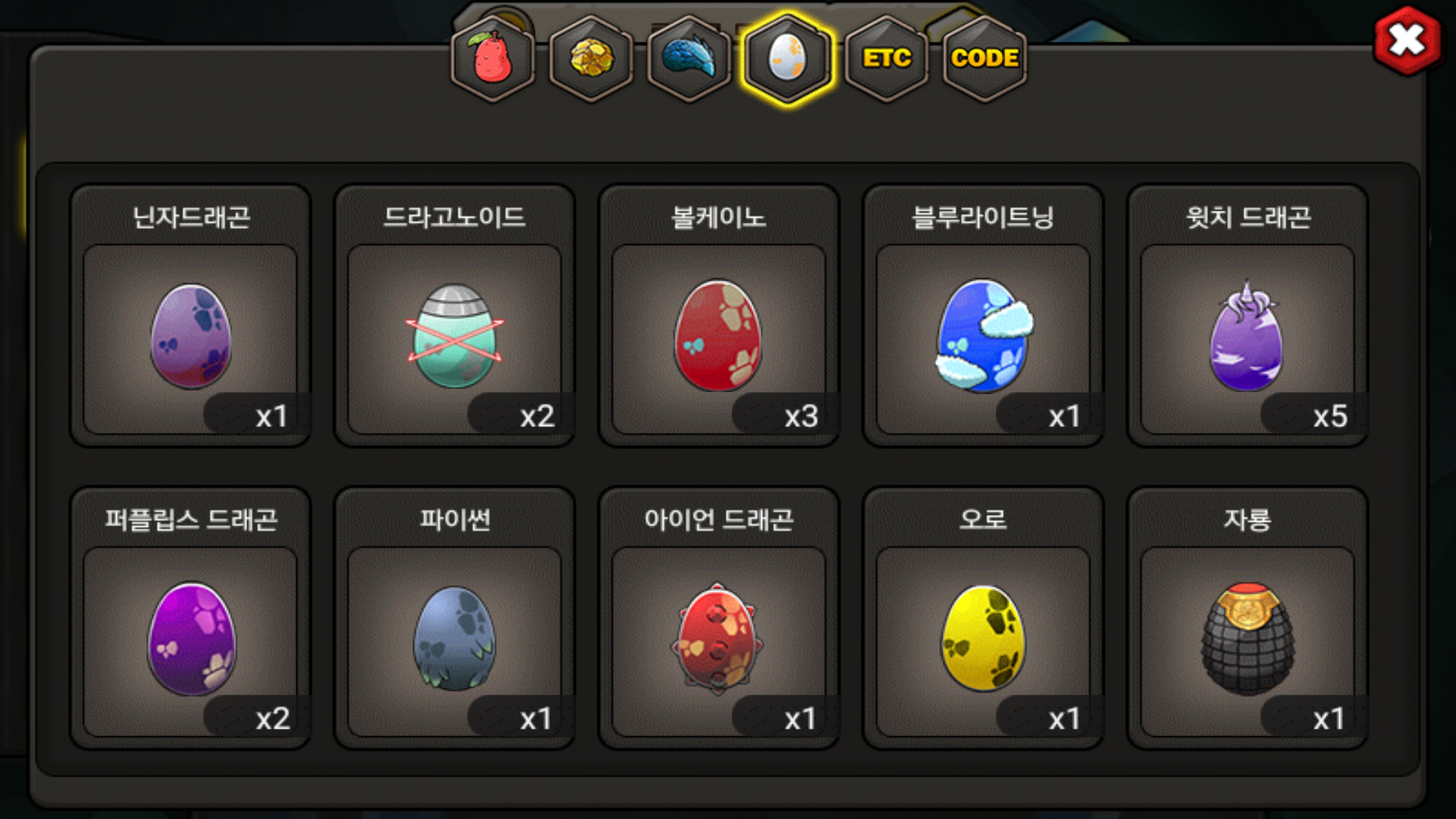Select the blue dragon wing tab
The width and height of the screenshot is (1456, 819).
(x=689, y=58)
